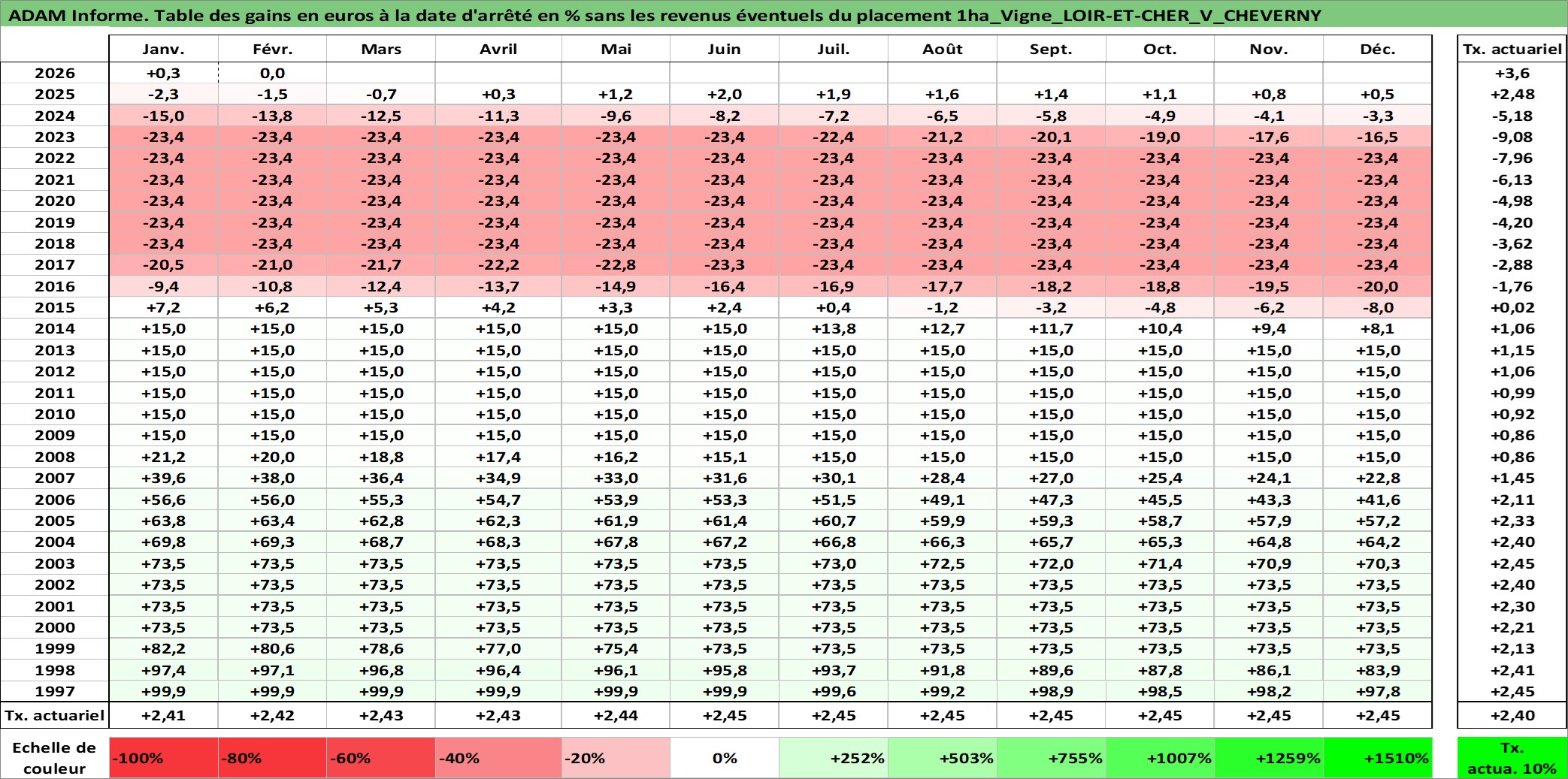
Task: Select the Nov. column header
Action: 1269,49
